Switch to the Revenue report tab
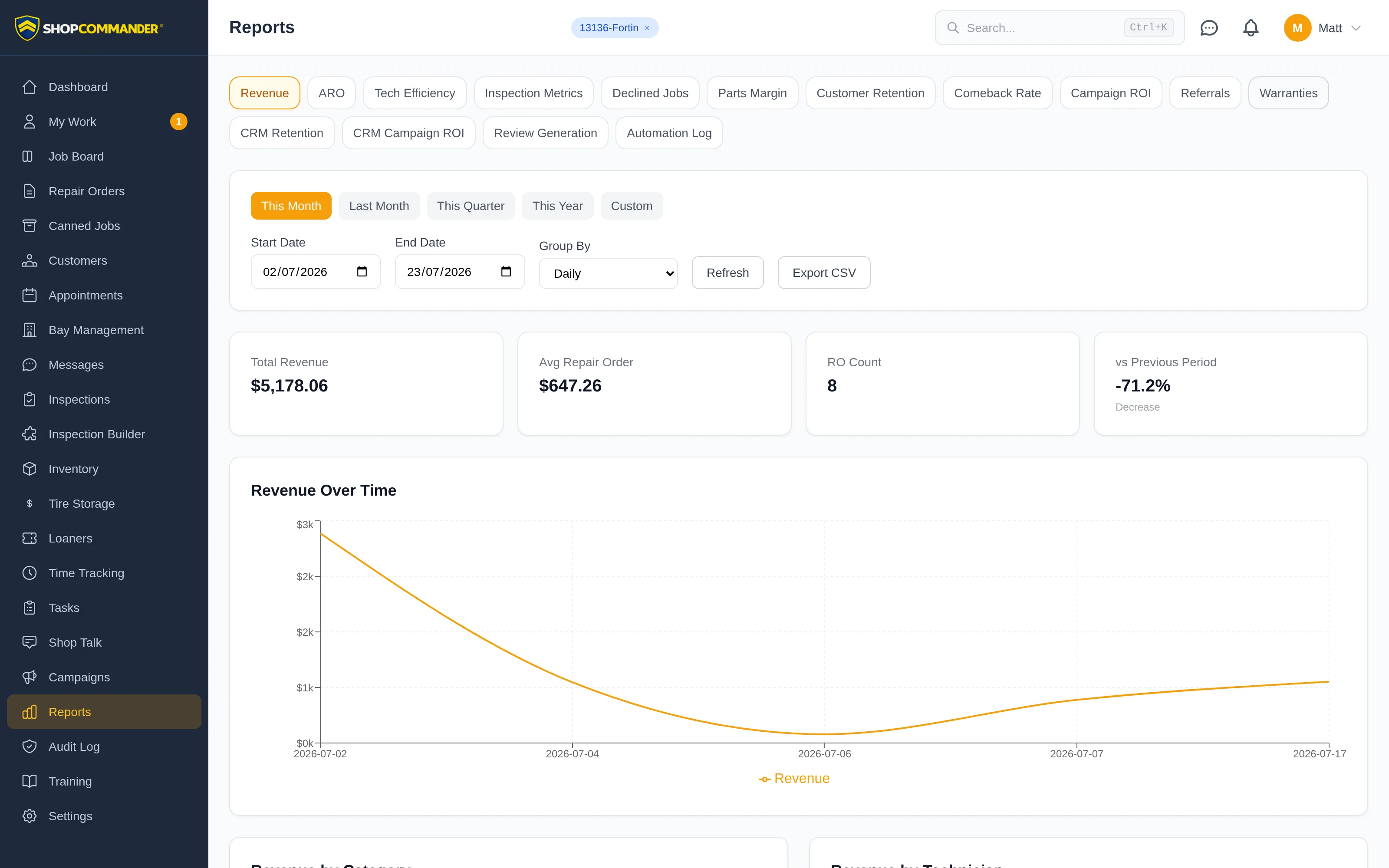Screen dimensions: 1389x868 click(265, 93)
